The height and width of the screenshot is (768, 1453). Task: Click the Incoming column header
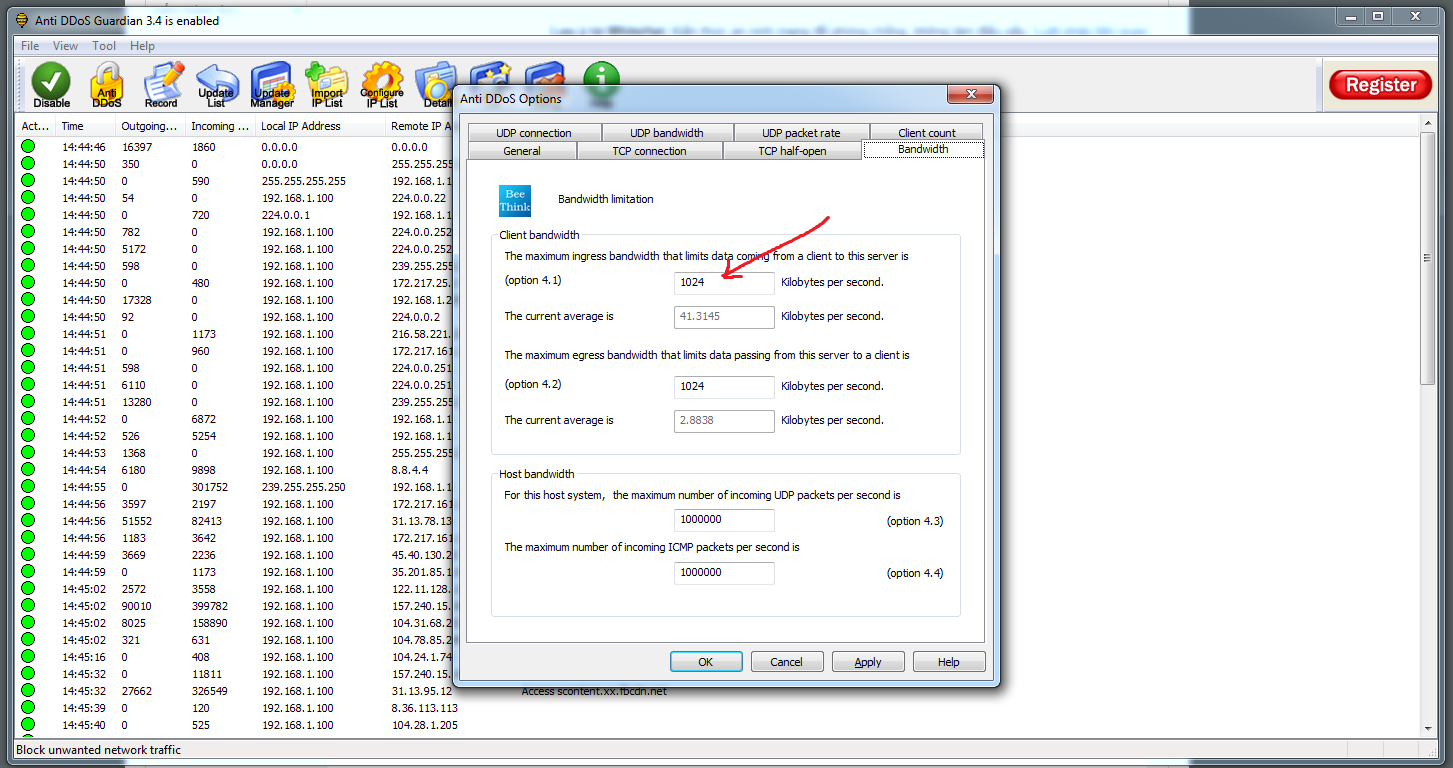pyautogui.click(x=220, y=126)
